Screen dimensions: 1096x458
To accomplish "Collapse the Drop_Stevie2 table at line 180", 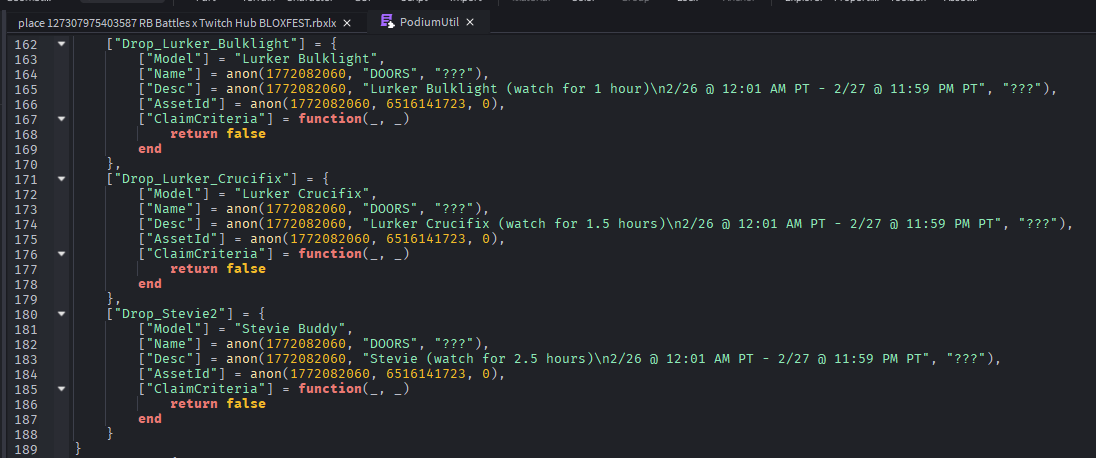I will [x=61, y=313].
